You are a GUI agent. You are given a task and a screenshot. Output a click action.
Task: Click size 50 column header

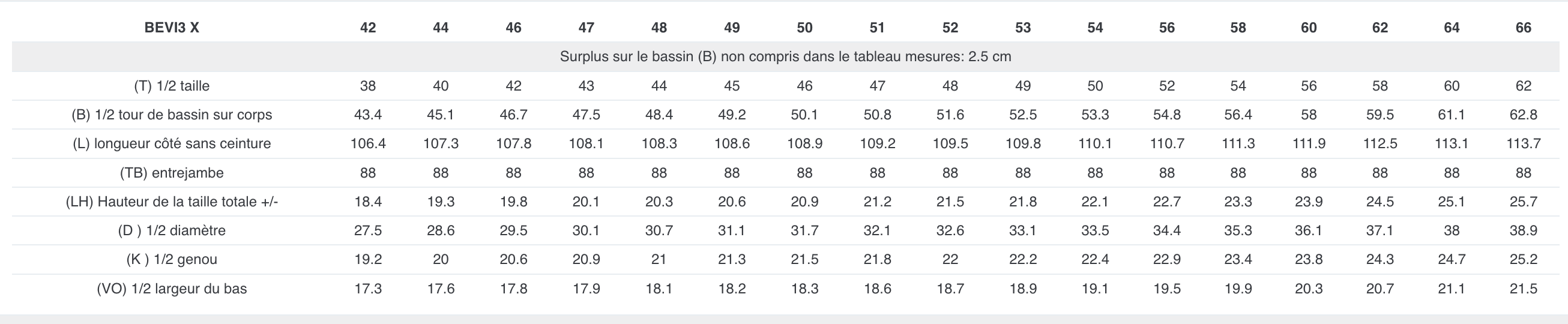pyautogui.click(x=804, y=28)
